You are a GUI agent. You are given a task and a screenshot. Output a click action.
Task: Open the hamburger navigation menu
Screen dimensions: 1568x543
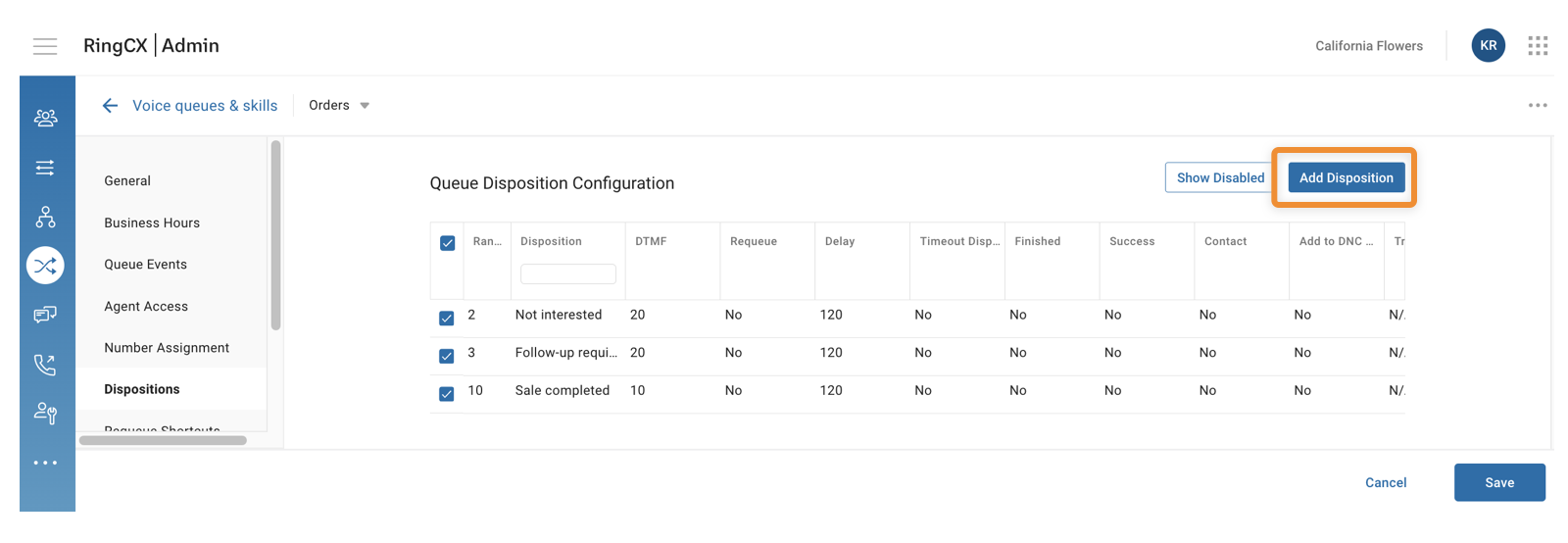tap(45, 46)
